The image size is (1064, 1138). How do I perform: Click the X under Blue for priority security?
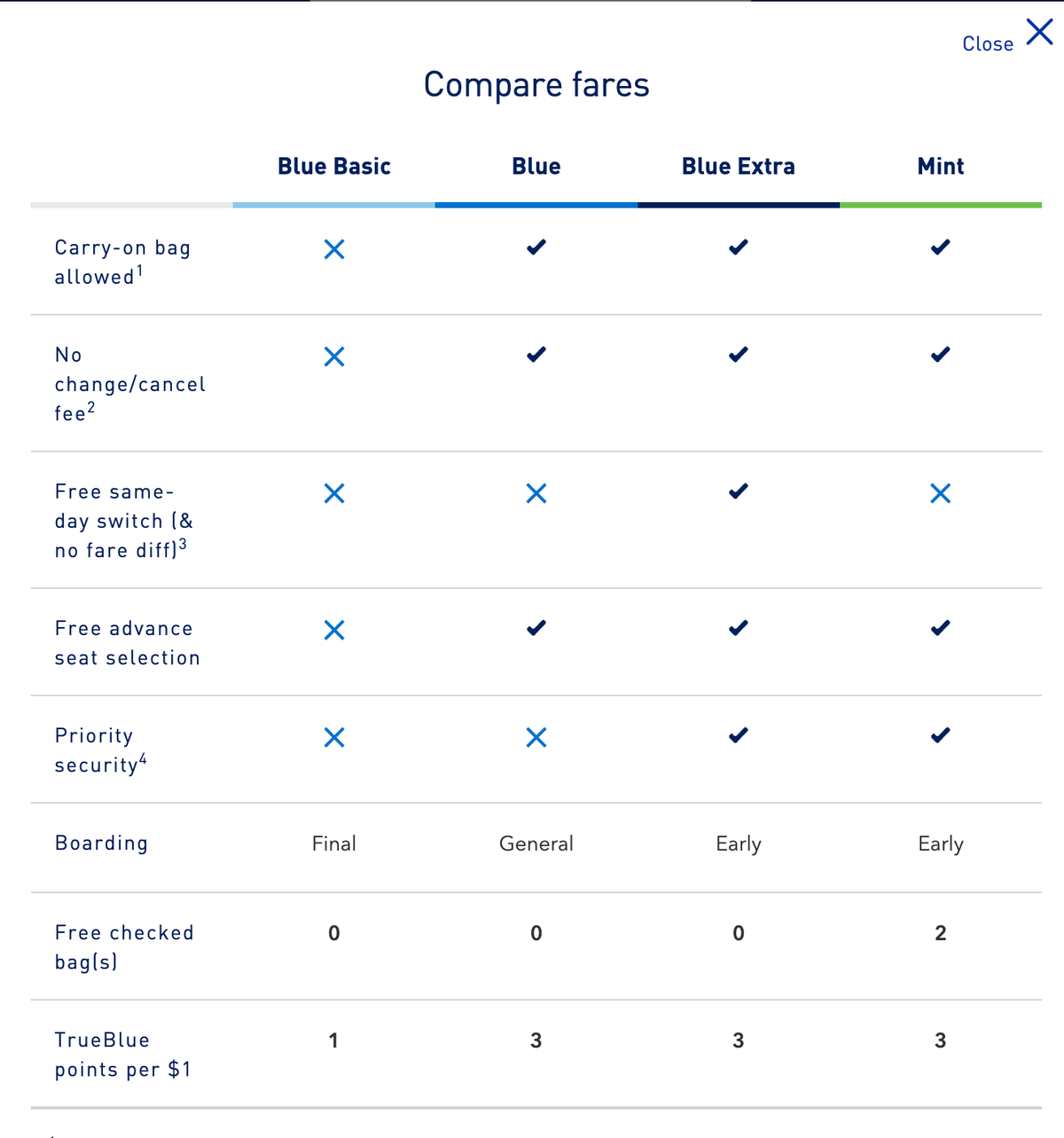pos(536,736)
